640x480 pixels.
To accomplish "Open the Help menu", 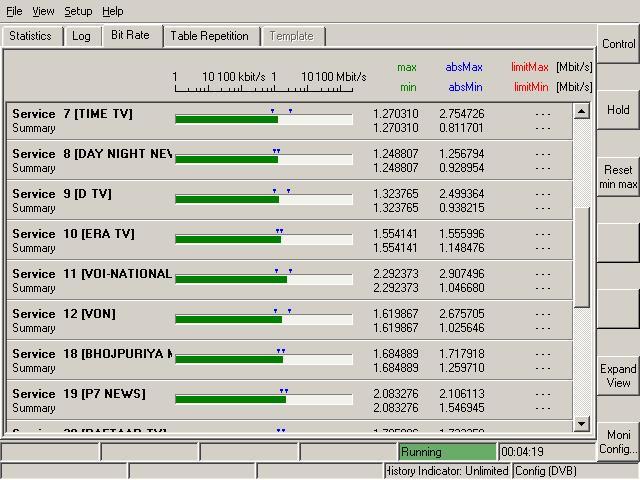I will coord(113,11).
